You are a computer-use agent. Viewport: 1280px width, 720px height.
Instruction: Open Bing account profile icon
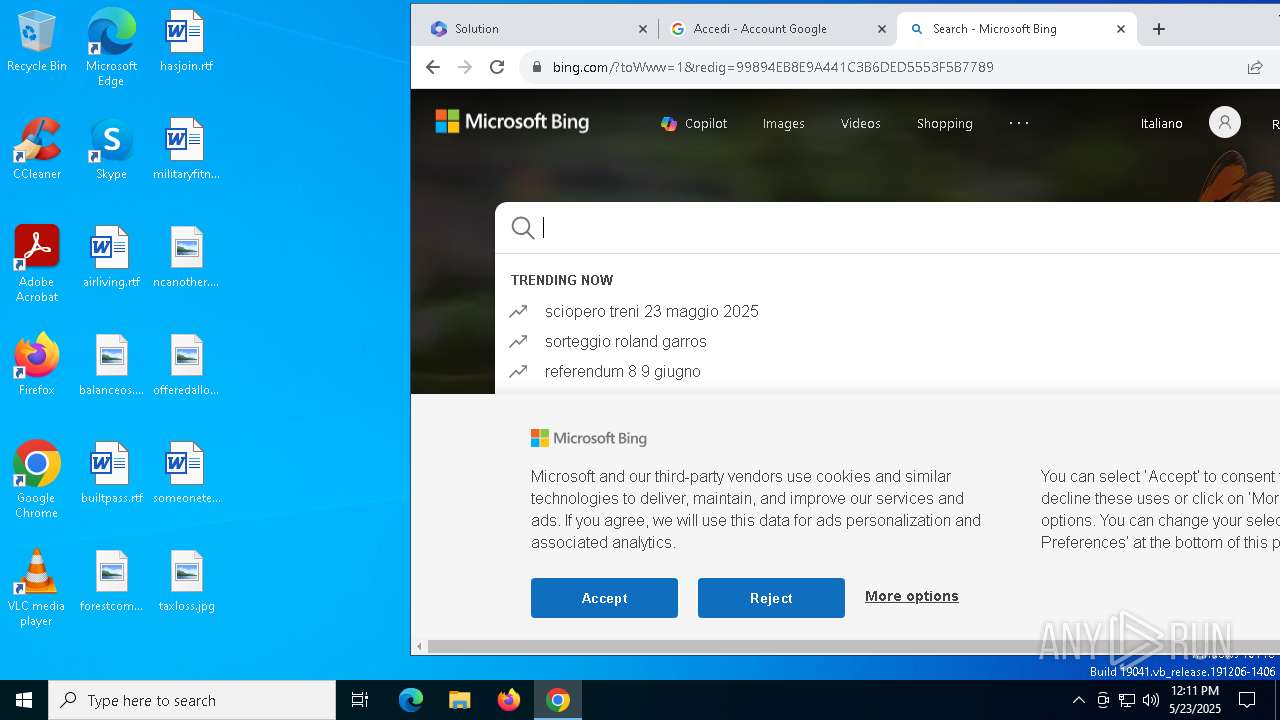[1225, 123]
